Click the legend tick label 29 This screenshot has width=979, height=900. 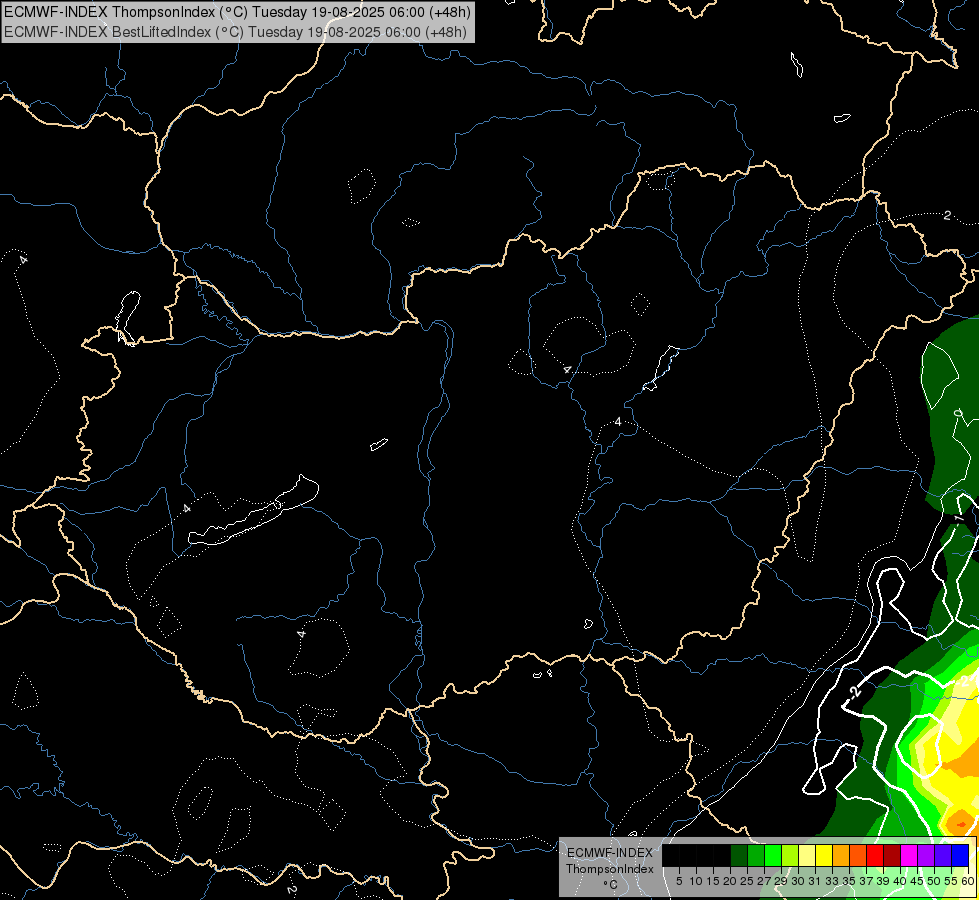click(x=782, y=881)
